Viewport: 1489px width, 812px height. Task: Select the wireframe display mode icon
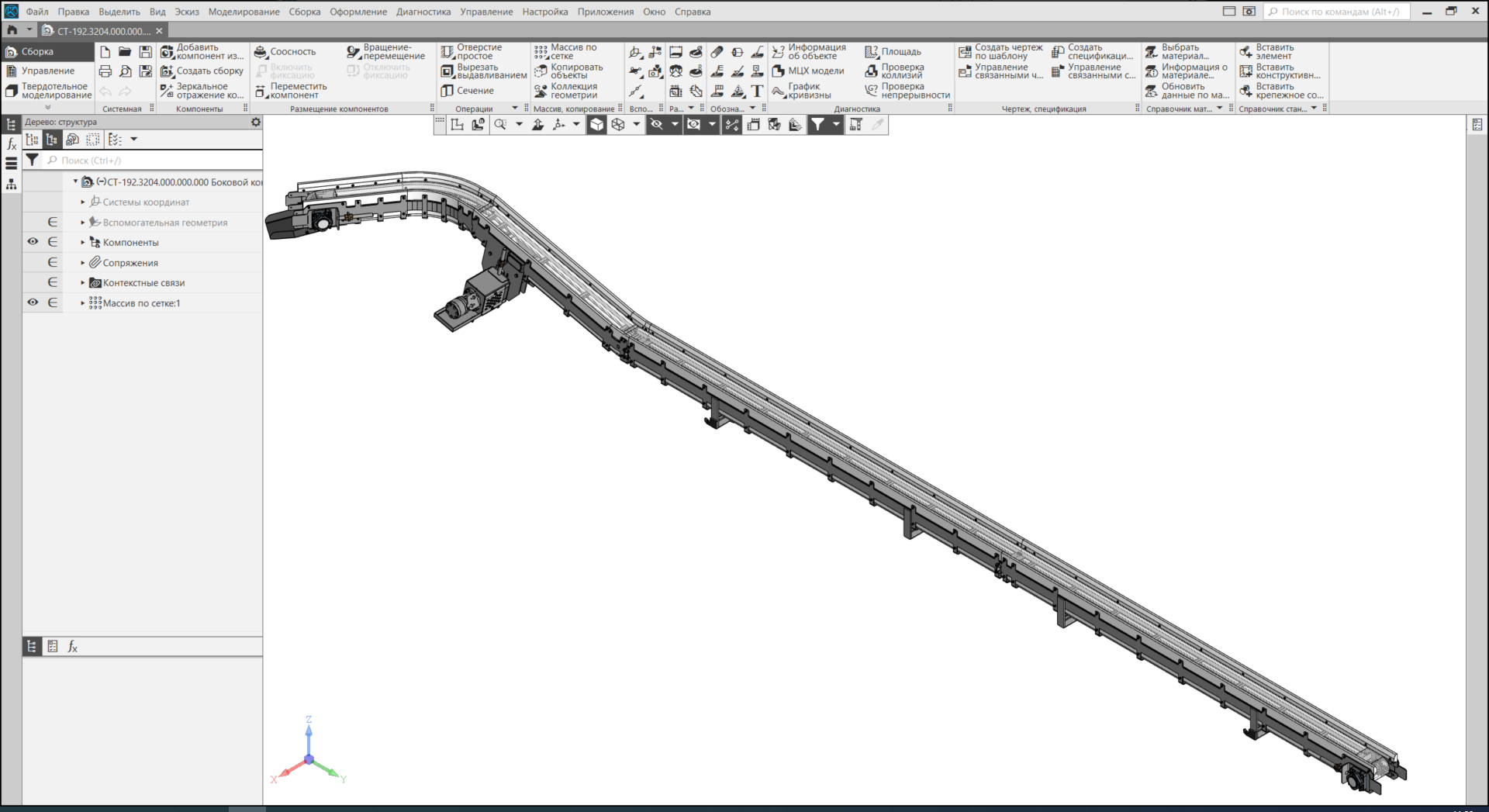(618, 125)
